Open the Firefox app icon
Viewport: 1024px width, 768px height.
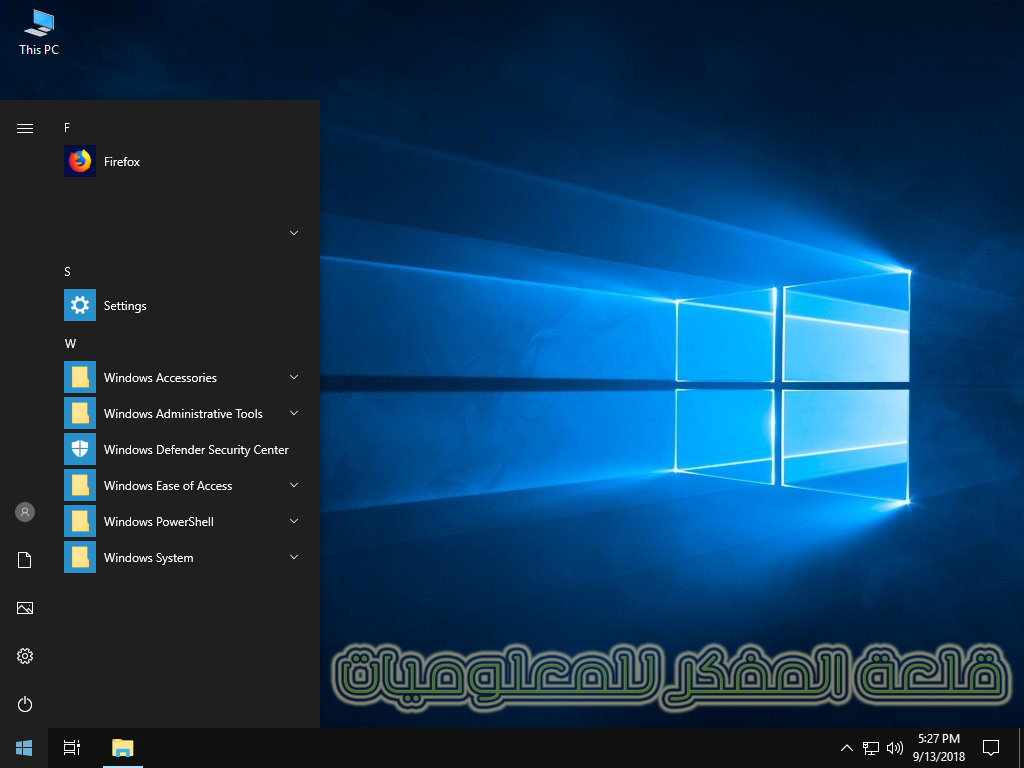click(x=80, y=161)
